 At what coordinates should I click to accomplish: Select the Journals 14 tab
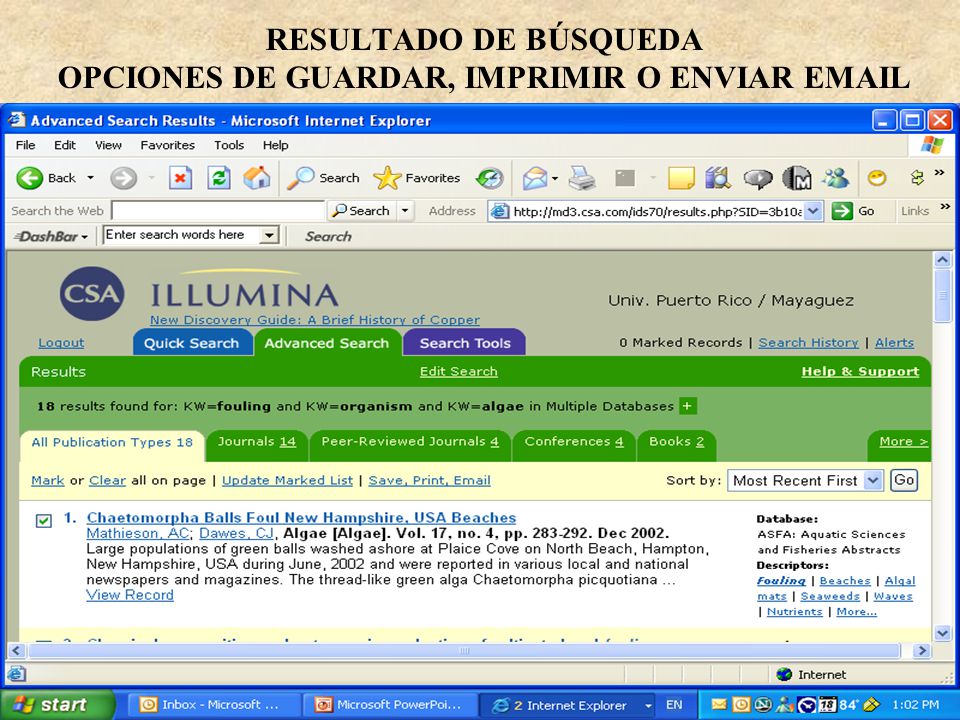tap(256, 446)
